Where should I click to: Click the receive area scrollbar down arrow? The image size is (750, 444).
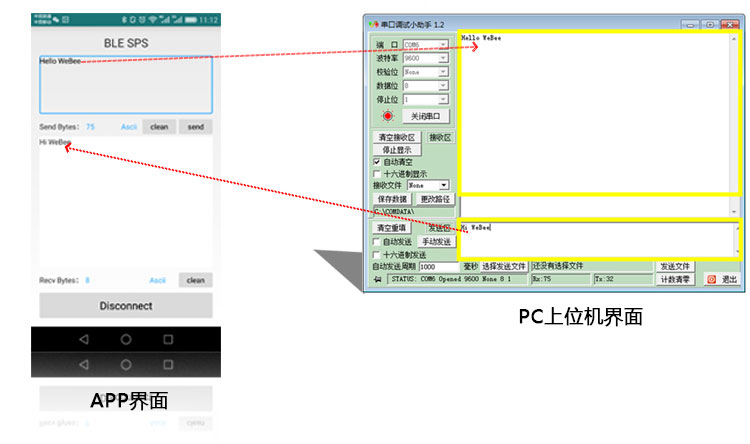coord(734,211)
